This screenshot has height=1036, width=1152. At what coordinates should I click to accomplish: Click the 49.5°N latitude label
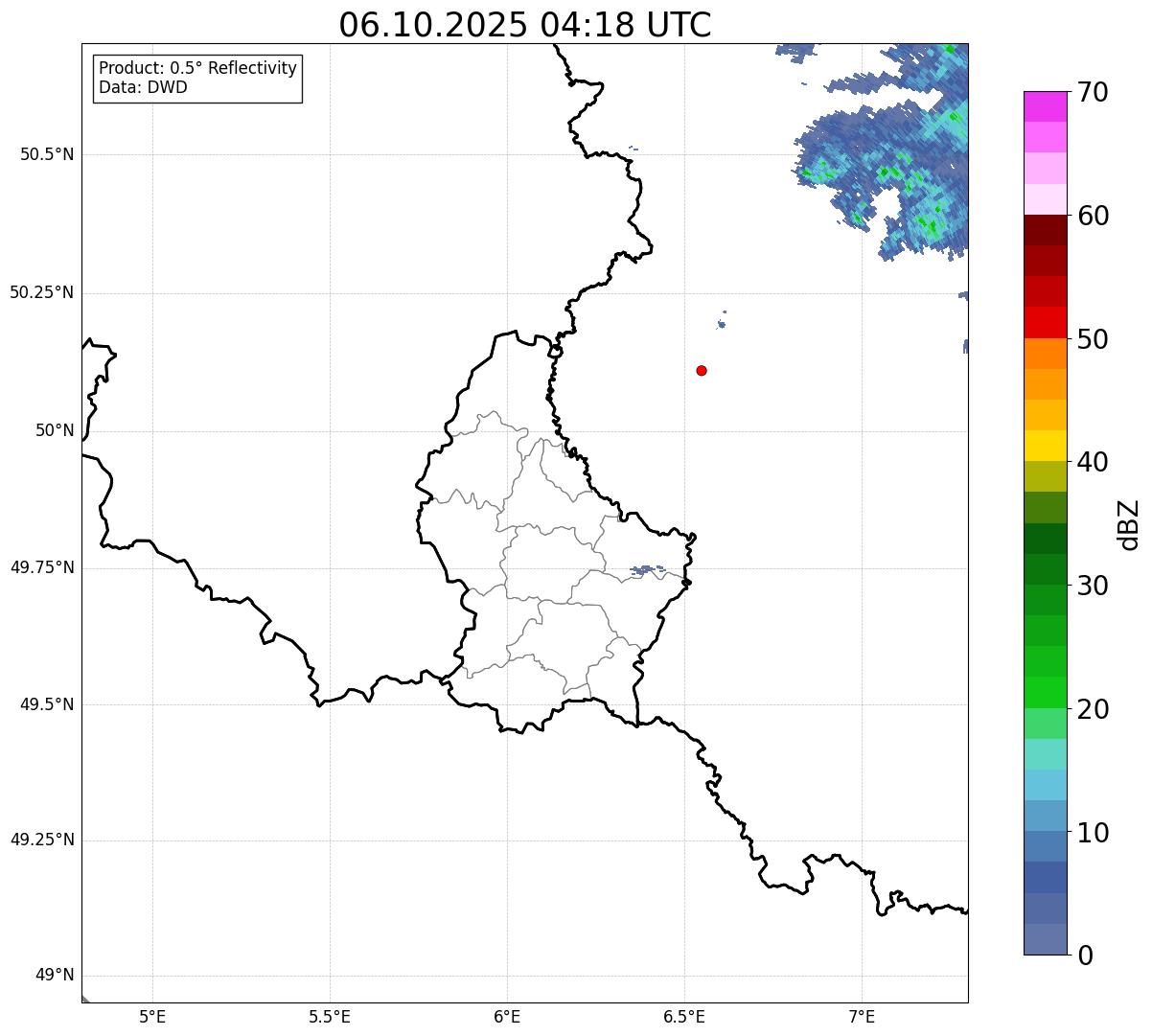(x=47, y=704)
